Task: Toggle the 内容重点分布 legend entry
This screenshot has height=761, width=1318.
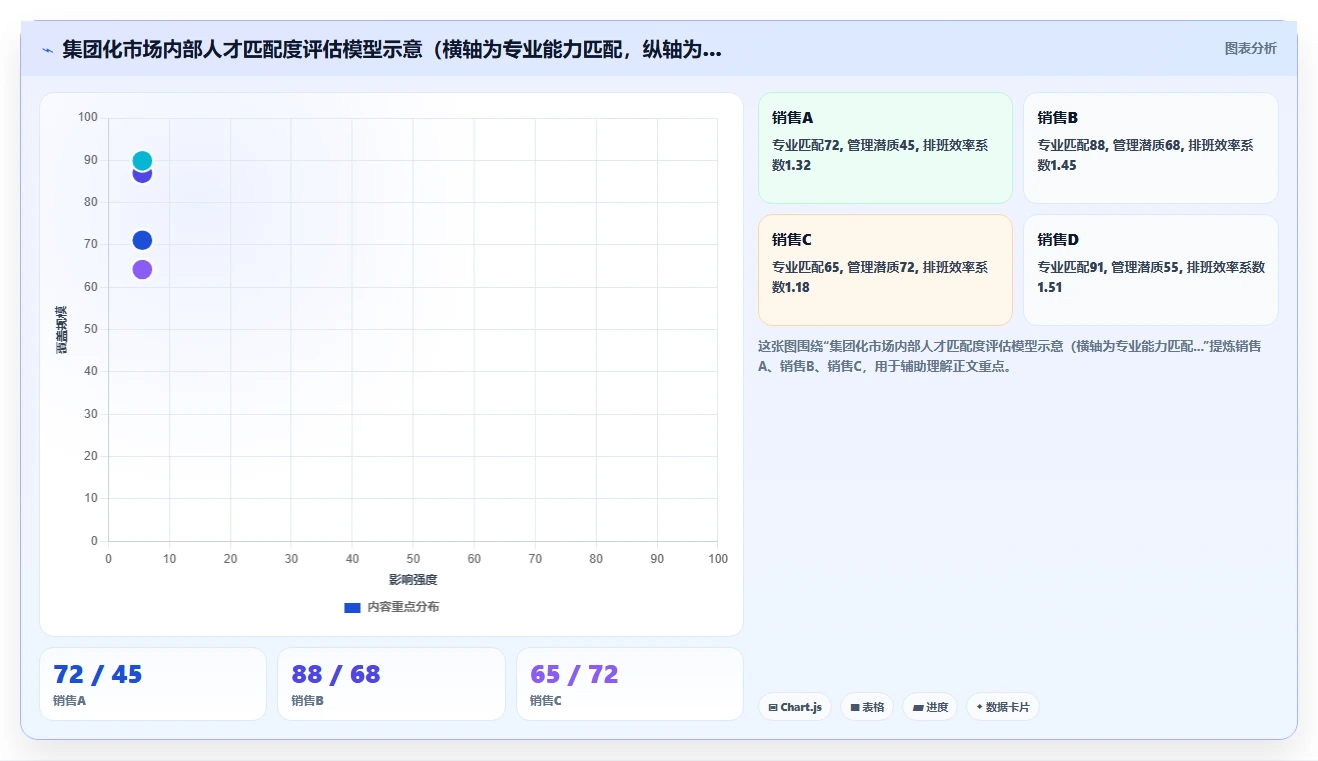Action: [391, 607]
